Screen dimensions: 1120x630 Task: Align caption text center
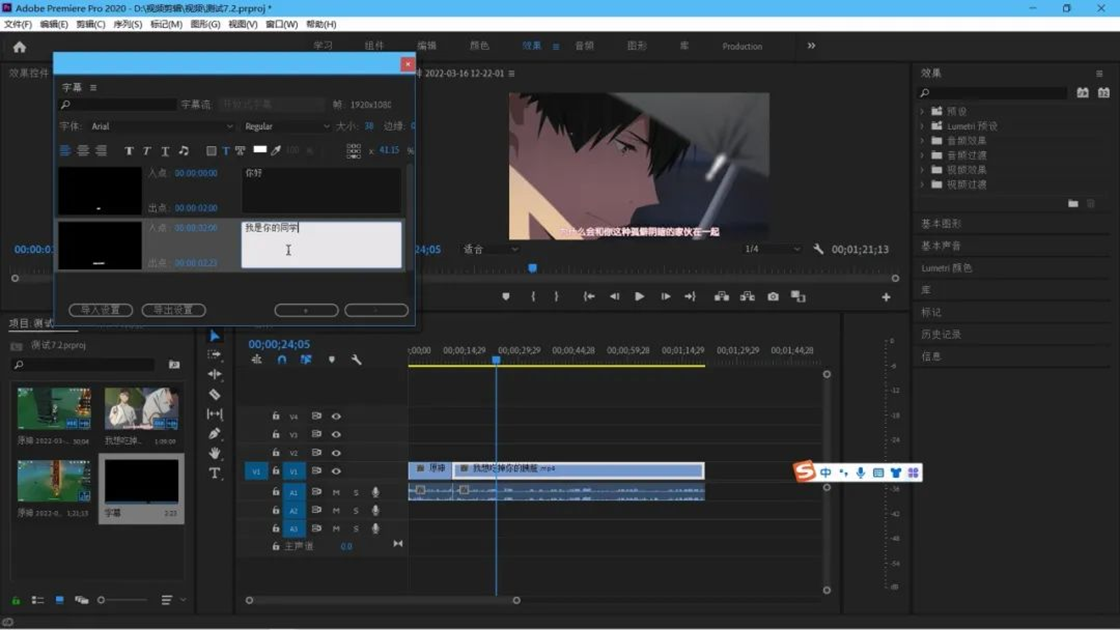[x=83, y=151]
